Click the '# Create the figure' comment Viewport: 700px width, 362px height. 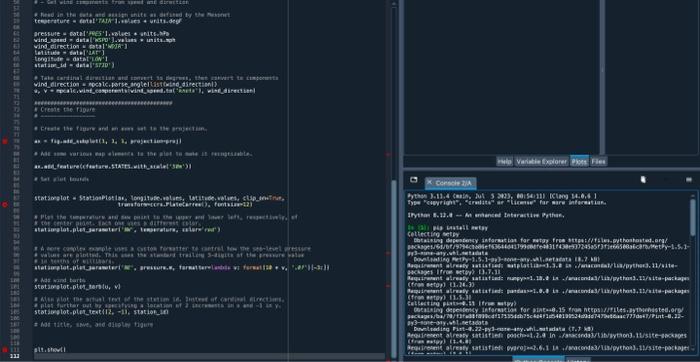[65, 109]
